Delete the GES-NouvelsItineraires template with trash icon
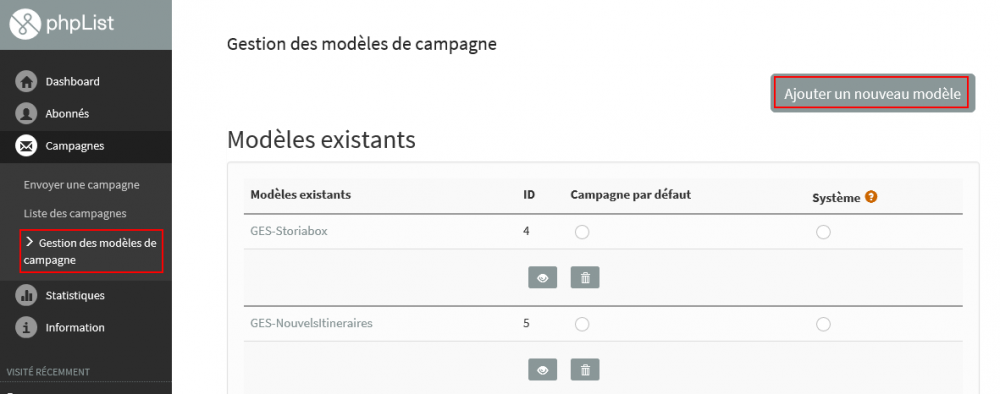Image resolution: width=1000 pixels, height=394 pixels. (585, 369)
